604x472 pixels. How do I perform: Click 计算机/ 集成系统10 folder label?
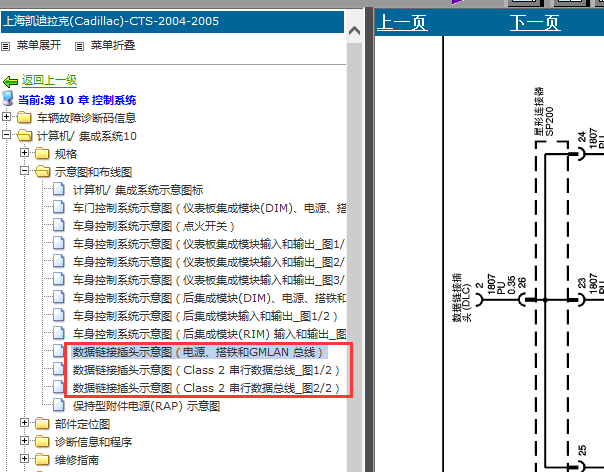pyautogui.click(x=86, y=136)
